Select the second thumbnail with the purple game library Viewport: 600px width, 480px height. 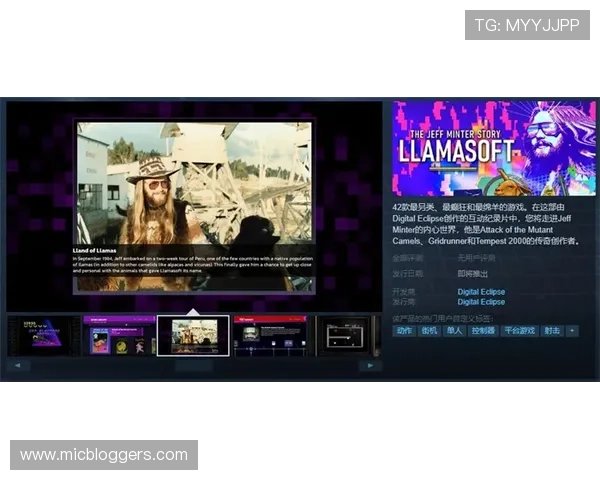tap(119, 336)
